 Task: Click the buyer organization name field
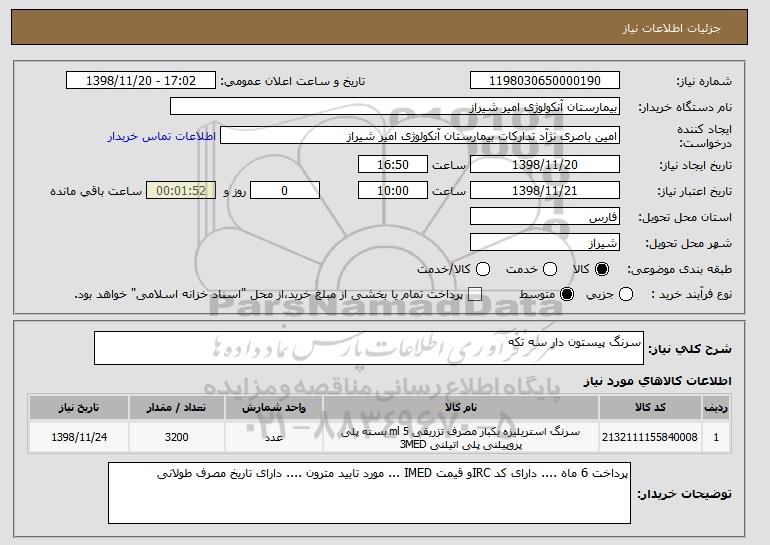click(x=395, y=107)
